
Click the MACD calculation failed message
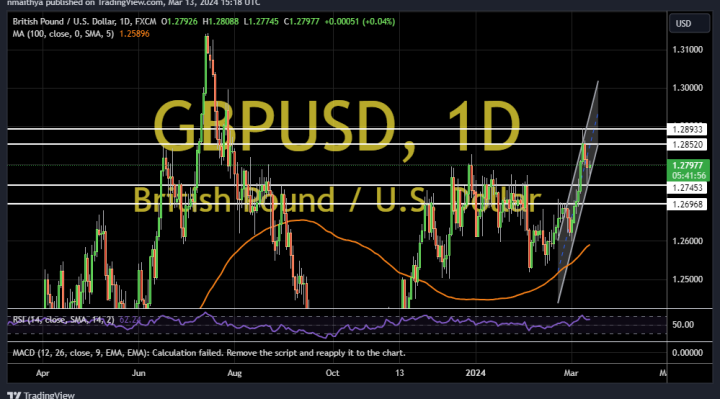[x=209, y=353]
